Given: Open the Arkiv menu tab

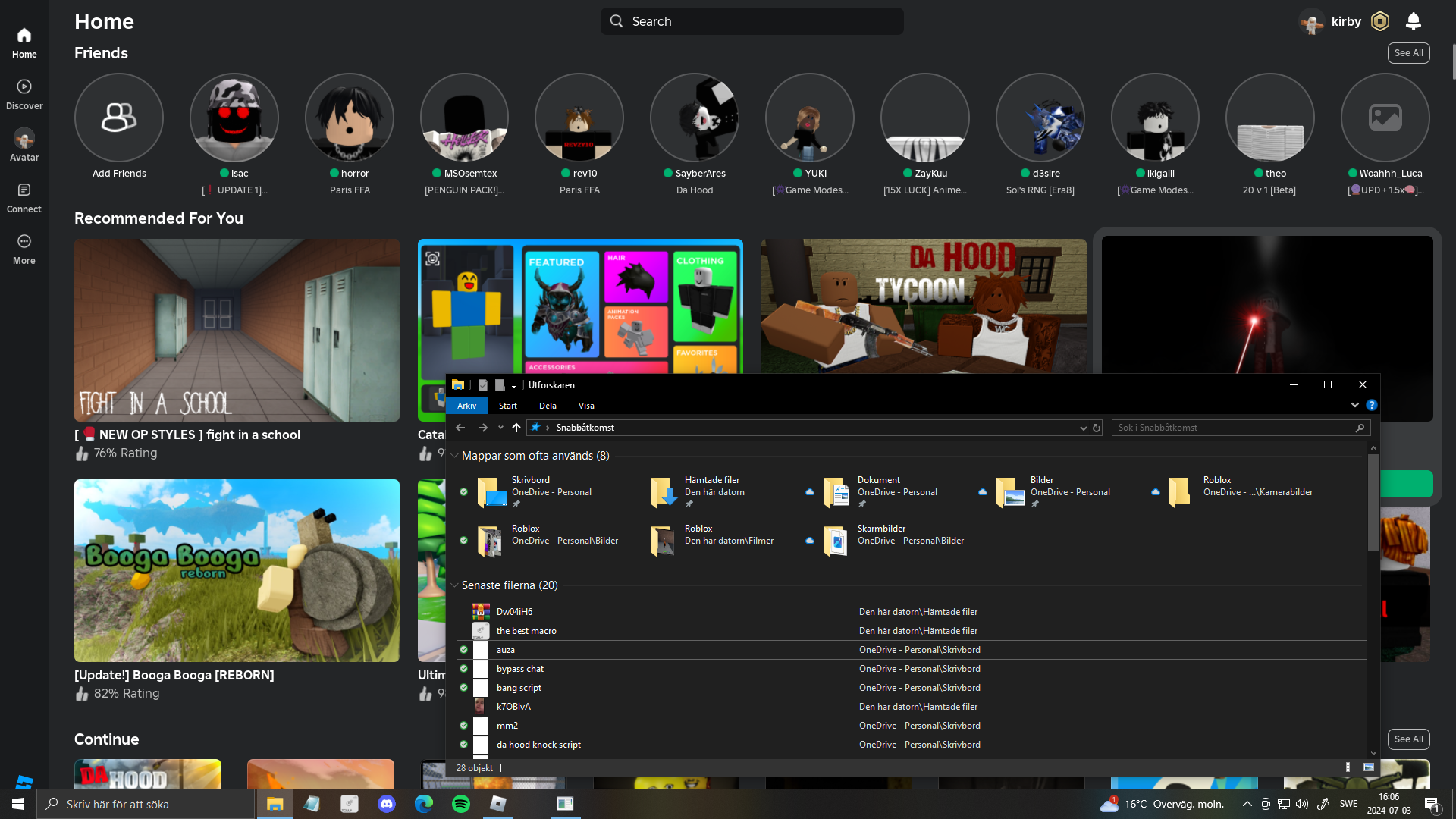Looking at the screenshot, I should tap(467, 406).
